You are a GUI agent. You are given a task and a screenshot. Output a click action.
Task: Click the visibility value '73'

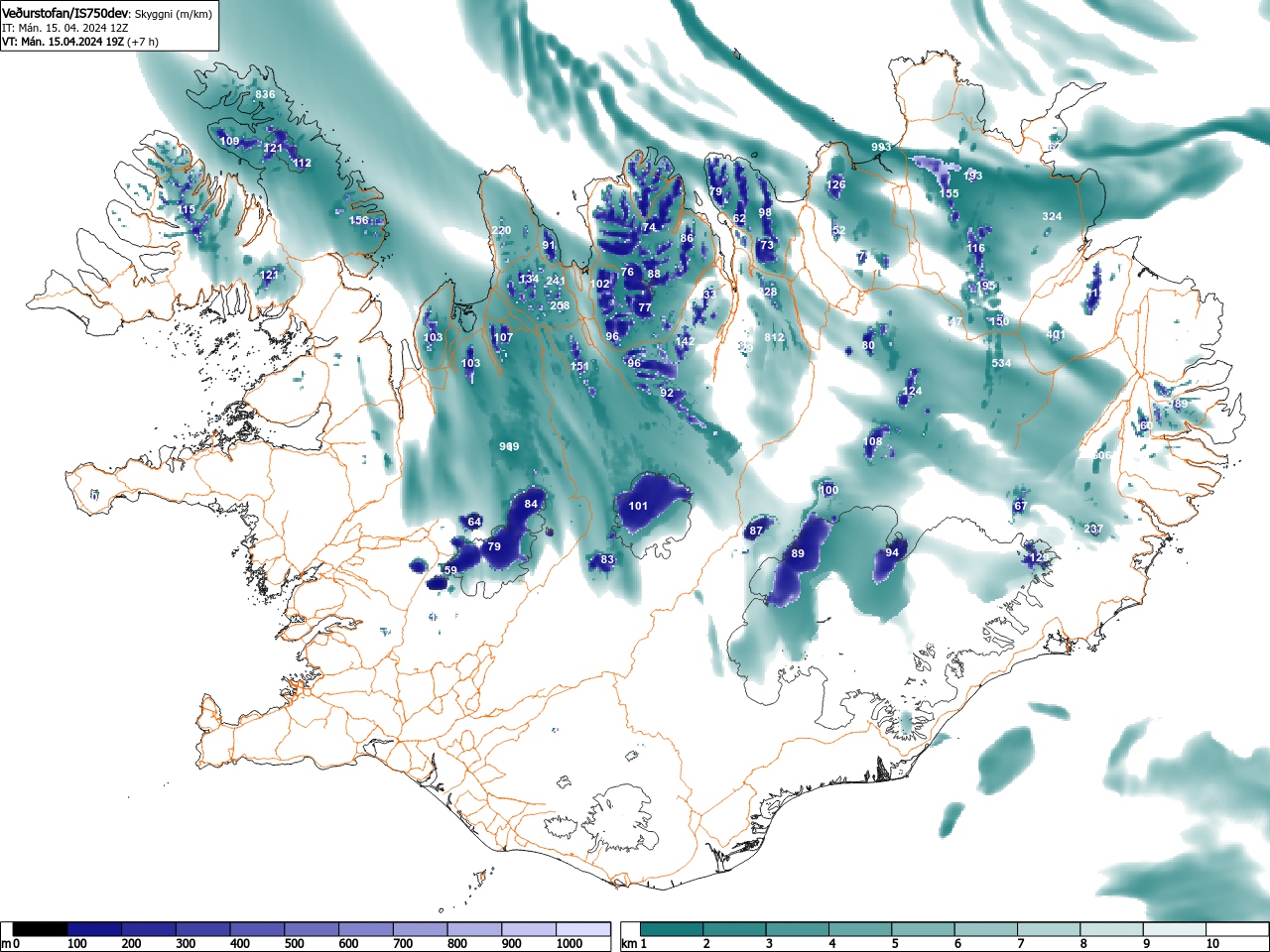coord(767,246)
